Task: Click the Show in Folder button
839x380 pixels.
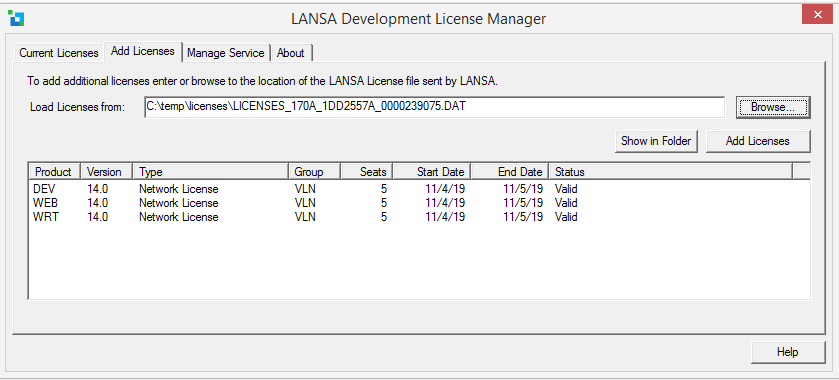Action: (657, 141)
